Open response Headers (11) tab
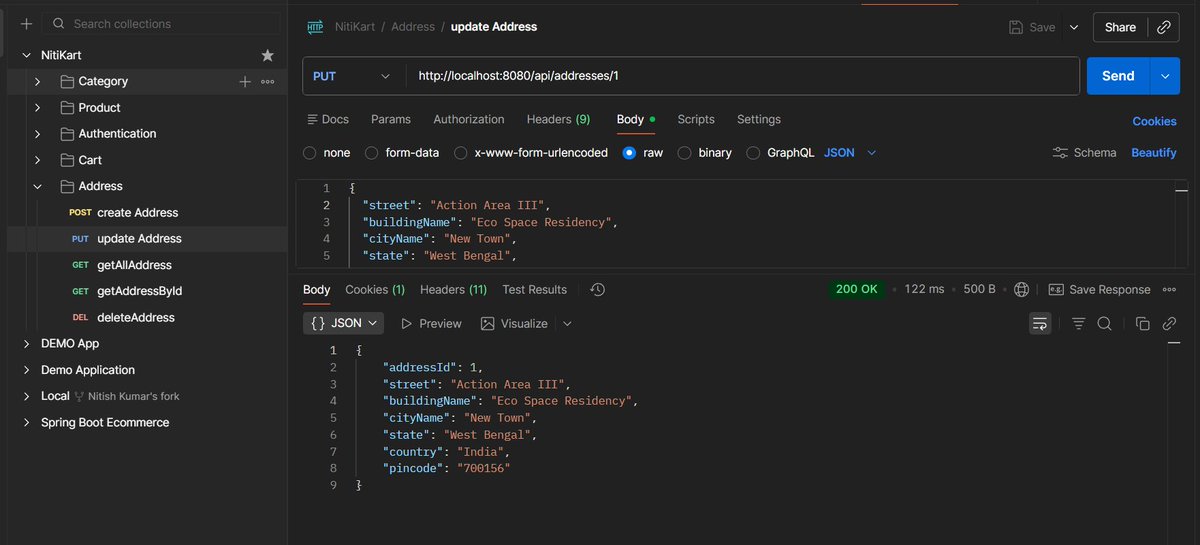 tap(453, 290)
